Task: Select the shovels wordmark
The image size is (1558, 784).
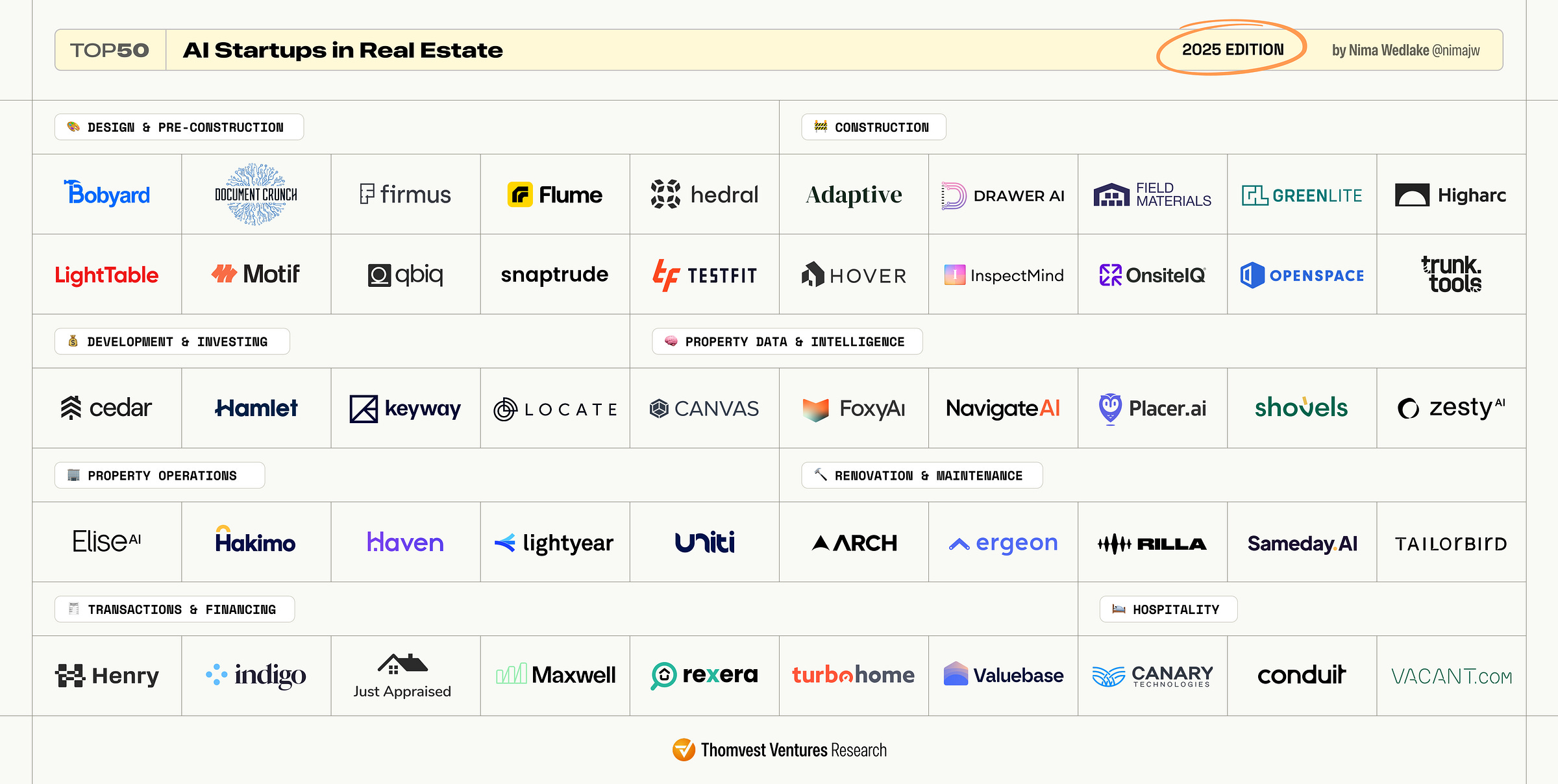Action: (1302, 407)
